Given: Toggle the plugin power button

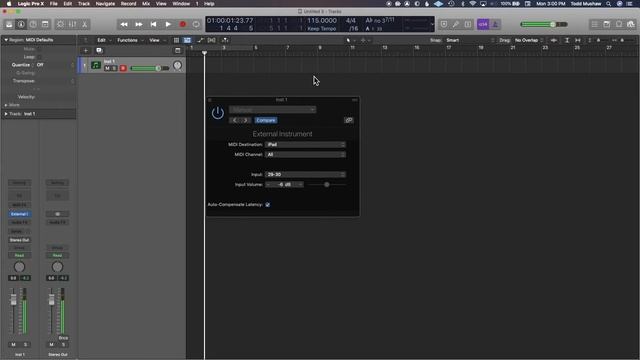Looking at the screenshot, I should pos(218,113).
